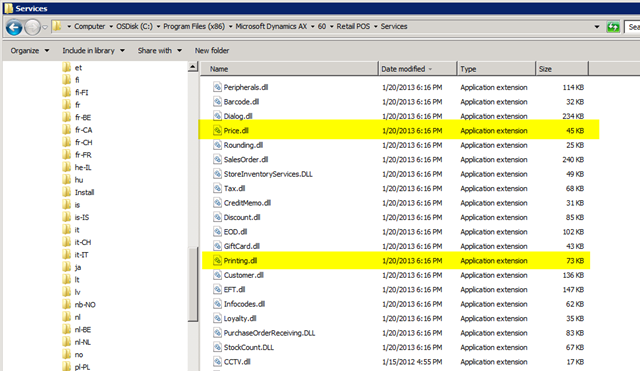Click the Back navigation arrow button
Screen dimensions: 640x371
[x=14, y=28]
